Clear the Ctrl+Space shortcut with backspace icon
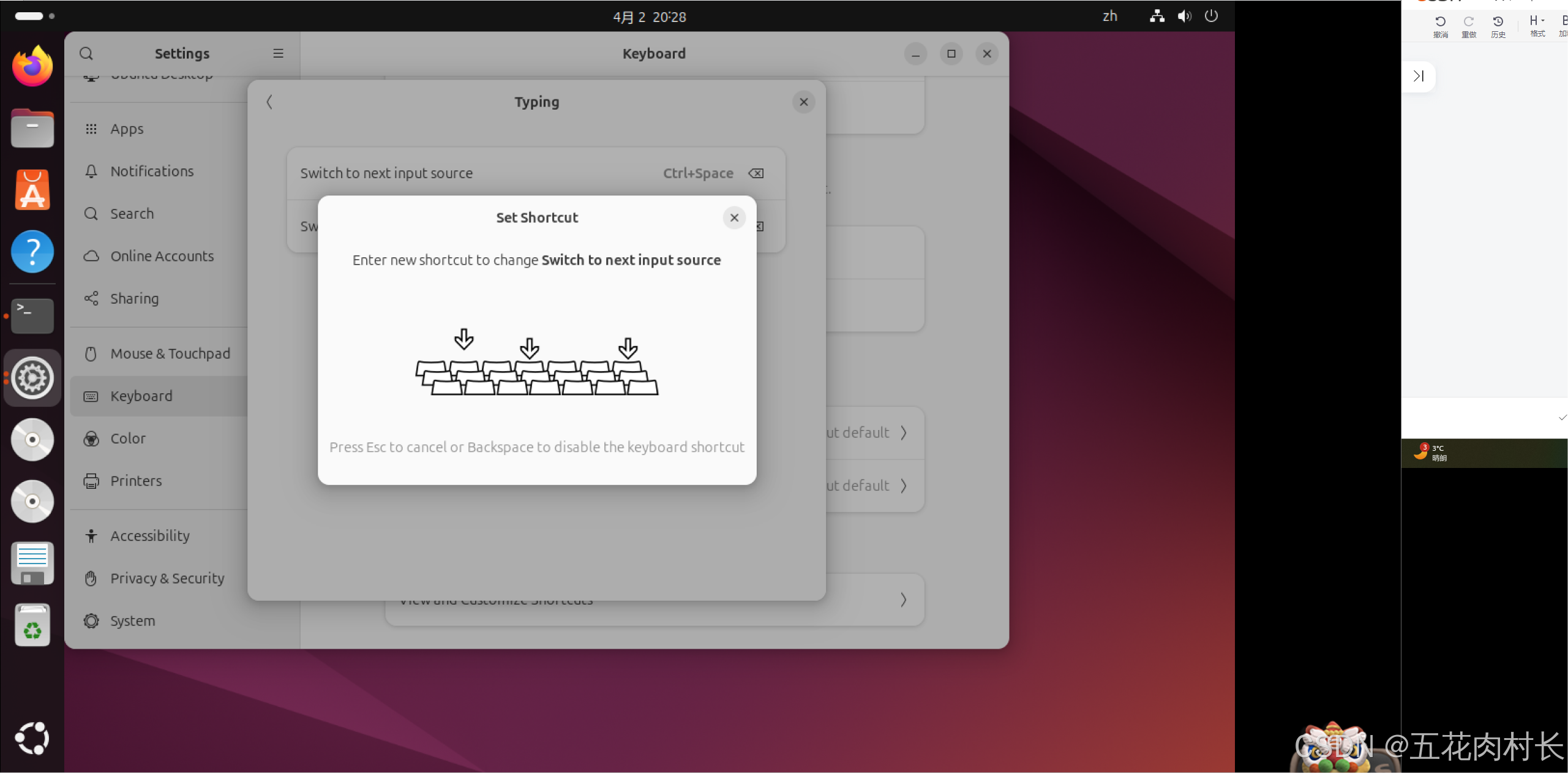This screenshot has width=1568, height=773. point(756,173)
